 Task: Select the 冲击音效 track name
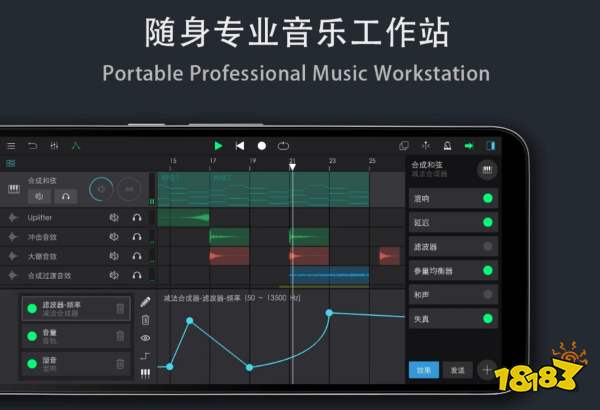pyautogui.click(x=42, y=237)
